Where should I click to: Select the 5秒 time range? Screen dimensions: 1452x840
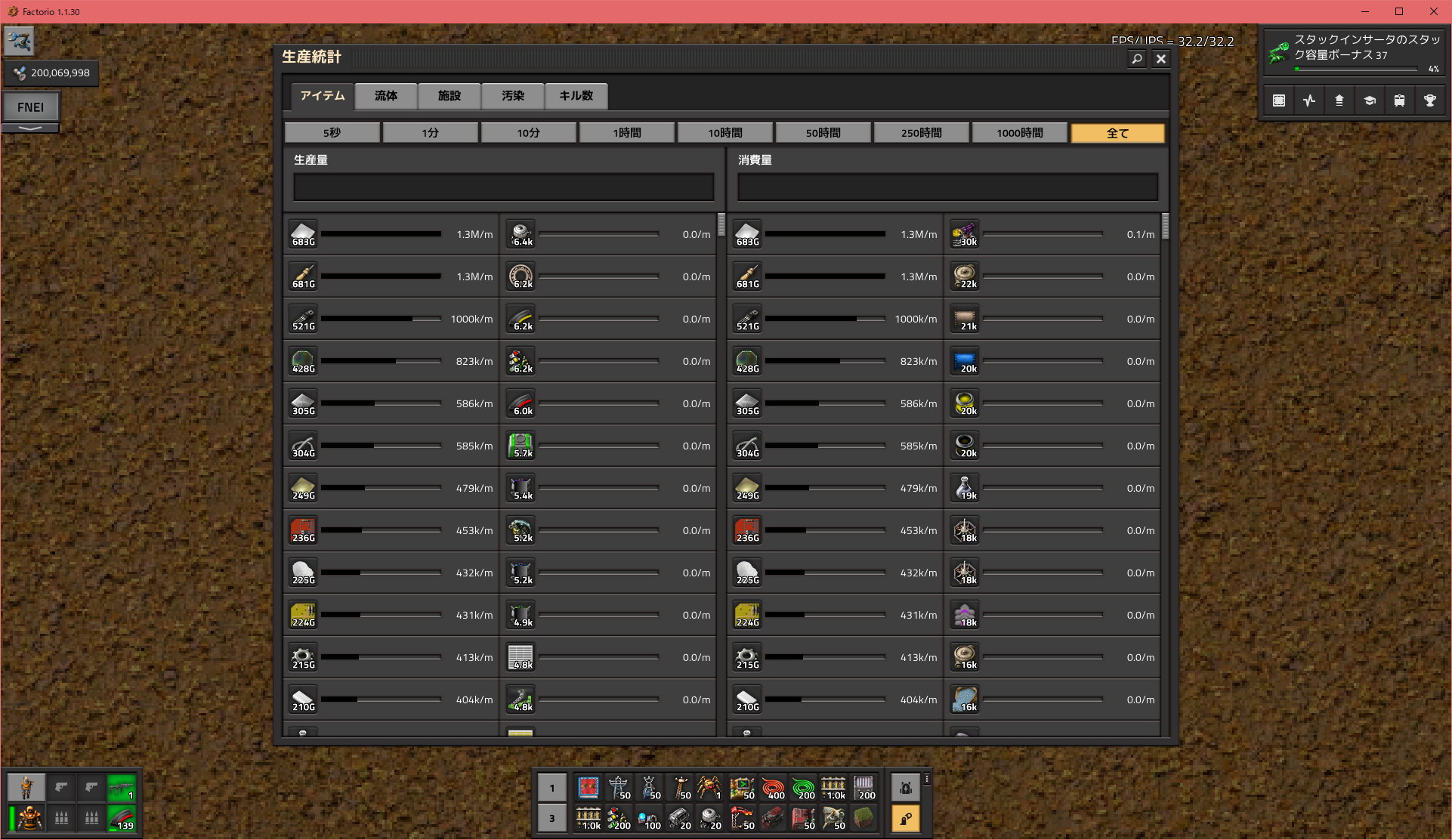pyautogui.click(x=332, y=133)
